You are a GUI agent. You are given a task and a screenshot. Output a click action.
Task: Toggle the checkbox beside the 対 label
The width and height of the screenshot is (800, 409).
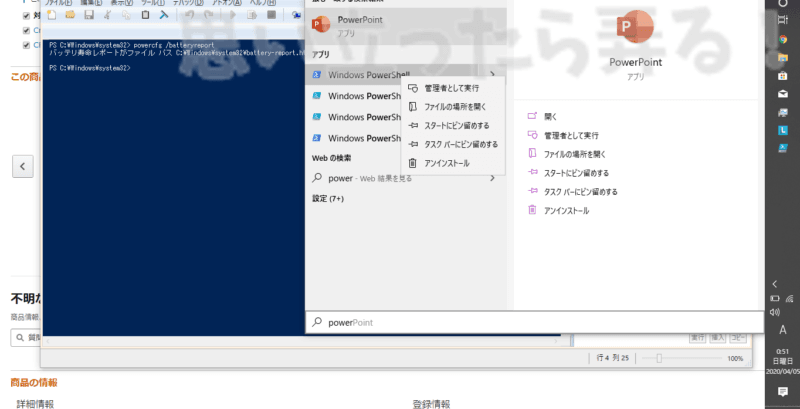point(27,16)
